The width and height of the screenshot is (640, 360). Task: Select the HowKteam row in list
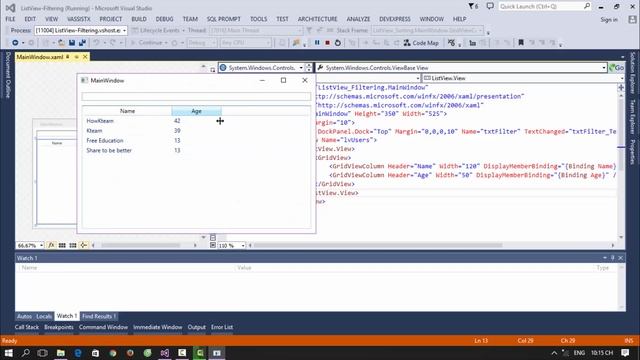[x=196, y=121]
